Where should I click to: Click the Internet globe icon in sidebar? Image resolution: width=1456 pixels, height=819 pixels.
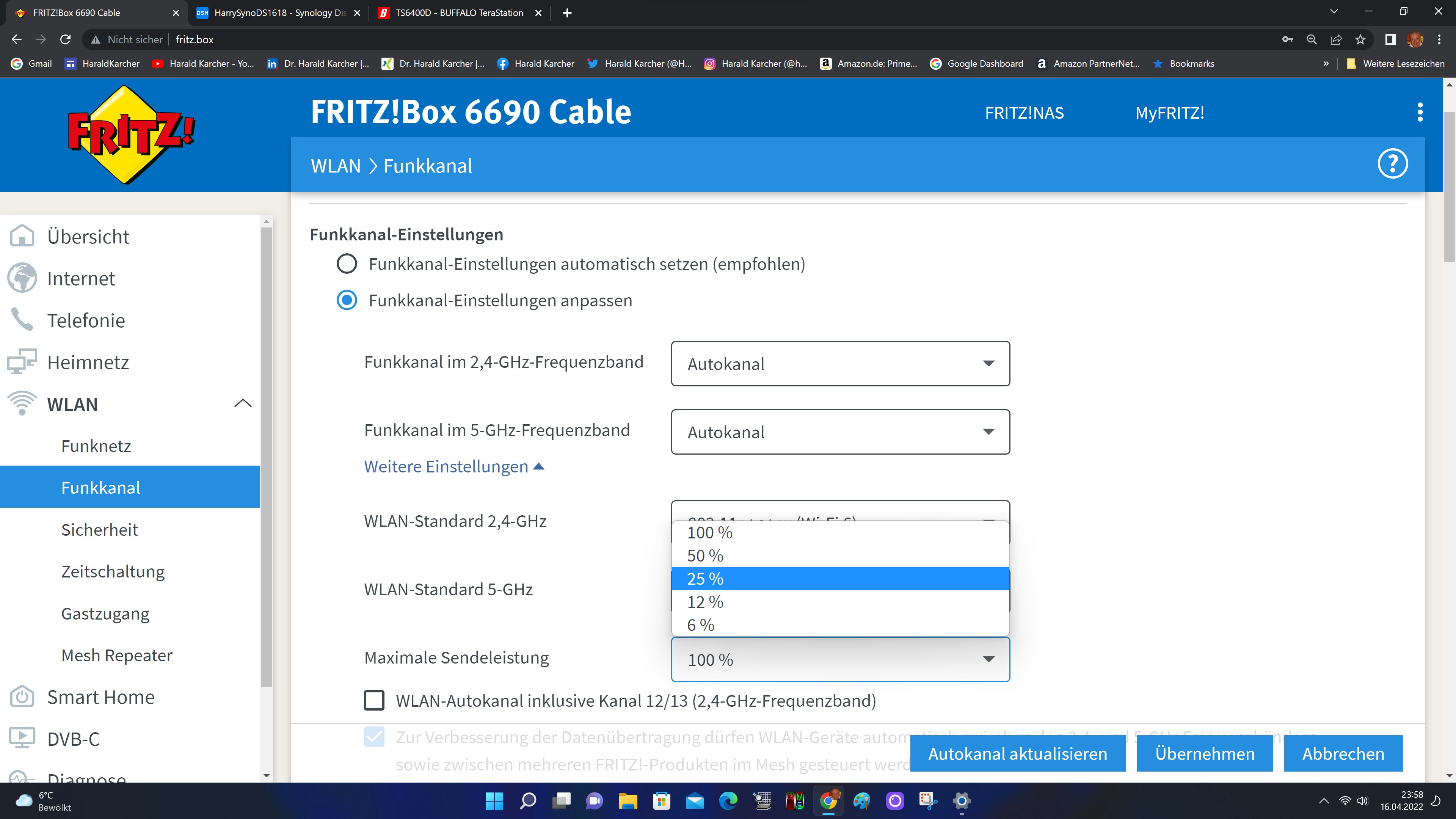[x=22, y=278]
